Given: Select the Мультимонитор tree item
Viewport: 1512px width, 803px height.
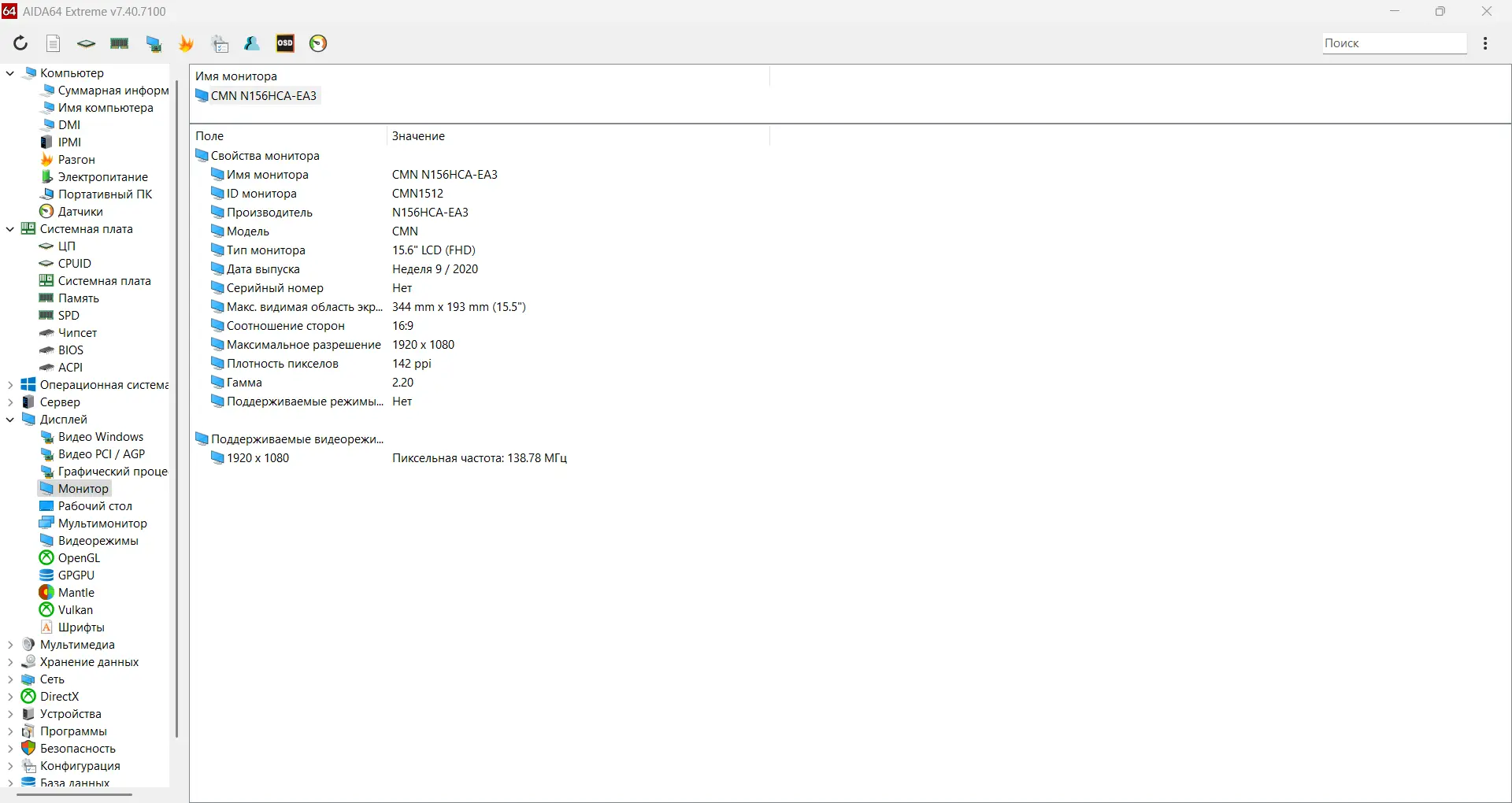Looking at the screenshot, I should 94,524.
